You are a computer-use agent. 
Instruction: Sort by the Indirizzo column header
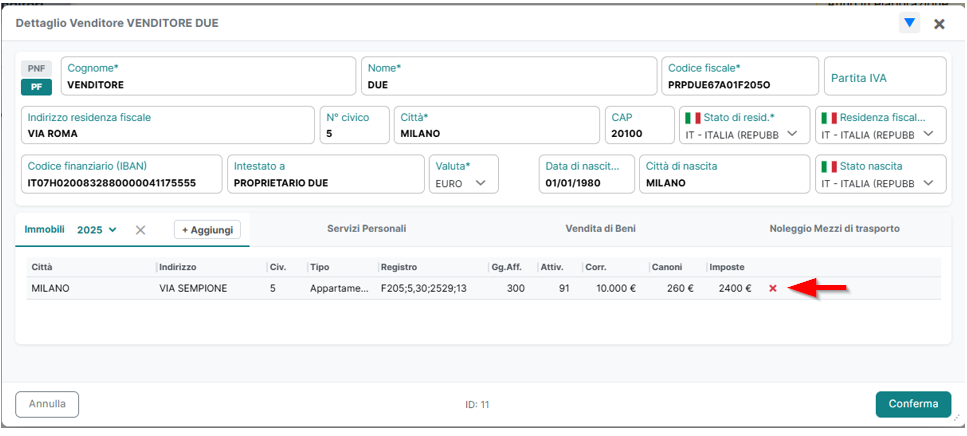(x=178, y=268)
